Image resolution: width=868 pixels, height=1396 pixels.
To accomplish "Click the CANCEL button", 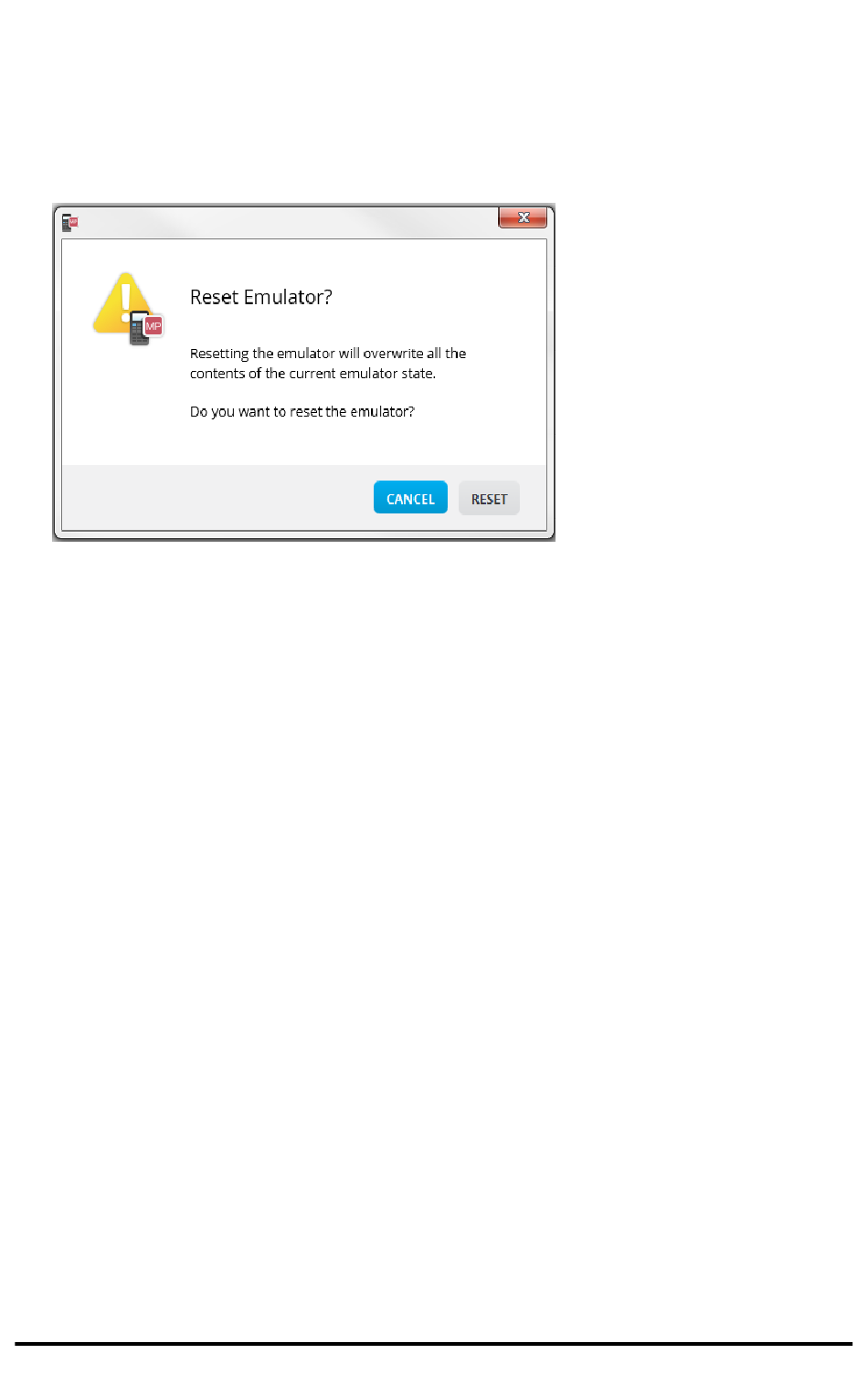I will (410, 498).
